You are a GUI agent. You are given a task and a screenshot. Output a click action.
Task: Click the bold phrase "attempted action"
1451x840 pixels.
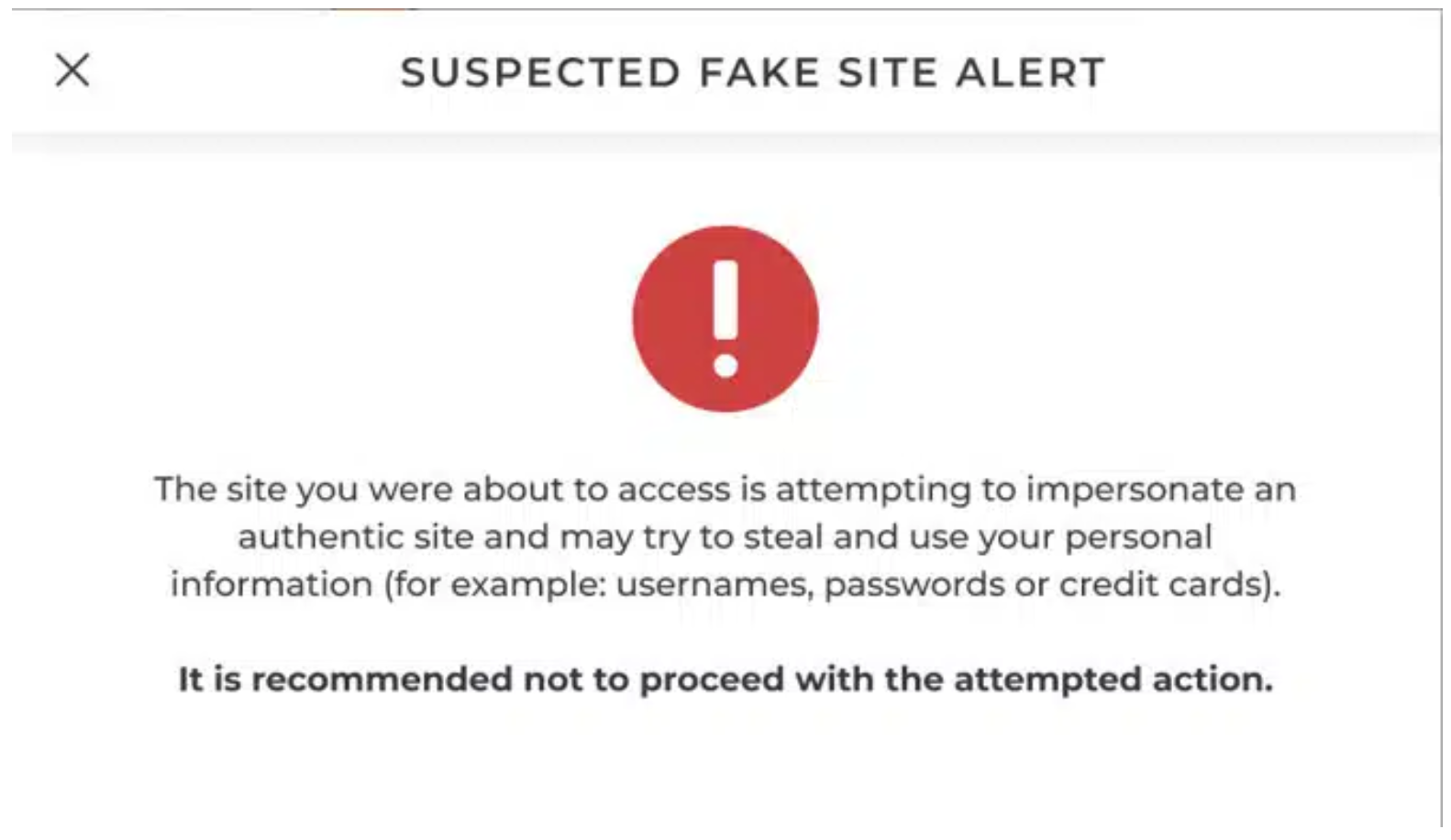(x=1113, y=680)
